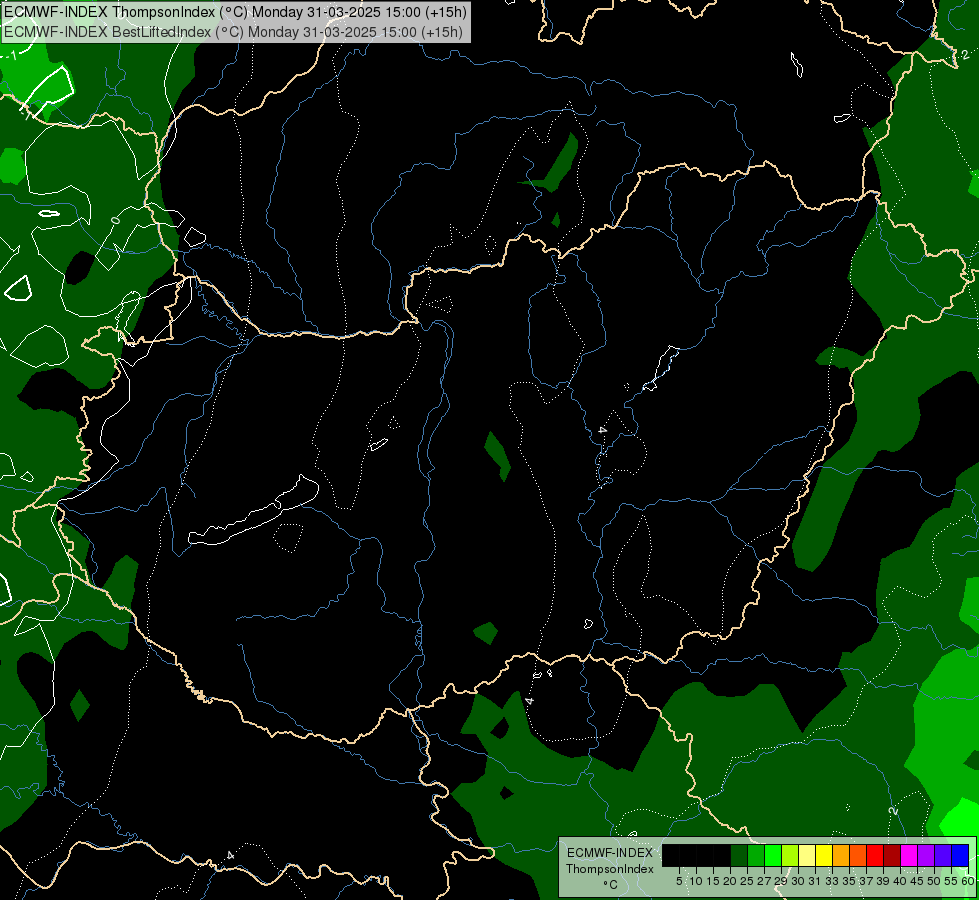Click the red-orange 35–37 legend swatch
This screenshot has height=900, width=979.
tap(858, 856)
